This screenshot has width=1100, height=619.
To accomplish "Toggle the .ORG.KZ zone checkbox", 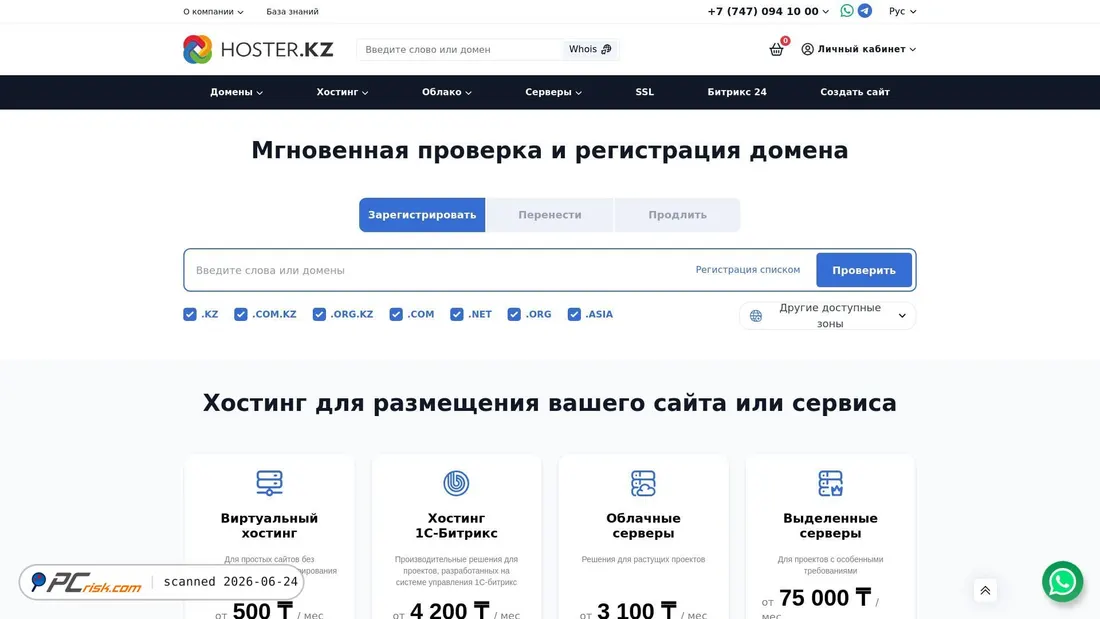I will [x=319, y=314].
